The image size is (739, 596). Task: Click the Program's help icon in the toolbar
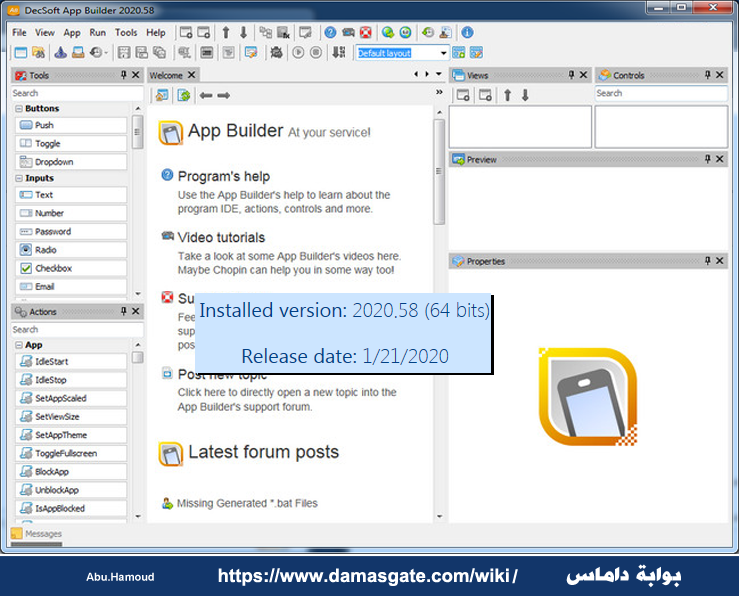point(330,33)
